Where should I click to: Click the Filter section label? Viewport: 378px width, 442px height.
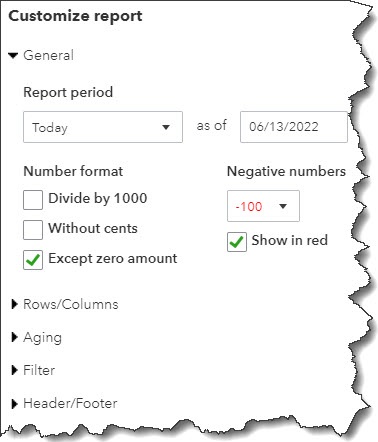pyautogui.click(x=39, y=370)
